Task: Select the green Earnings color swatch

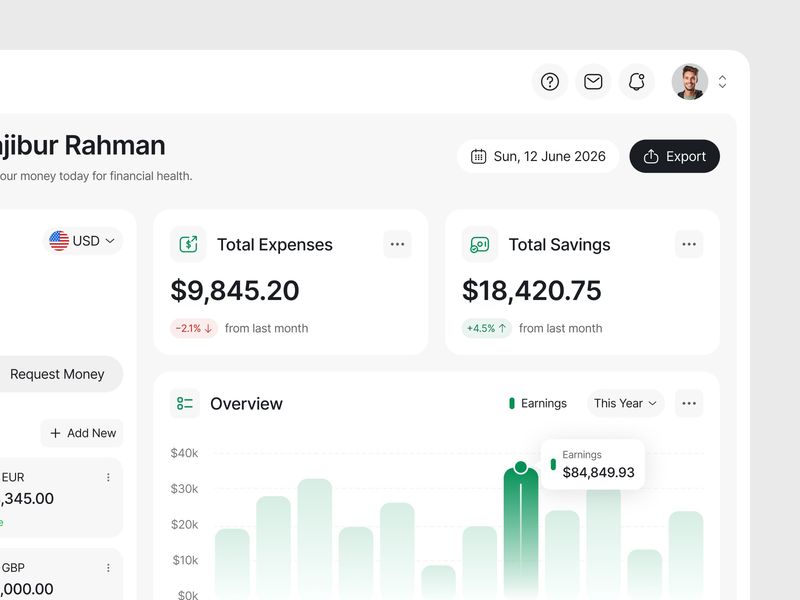Action: (511, 403)
